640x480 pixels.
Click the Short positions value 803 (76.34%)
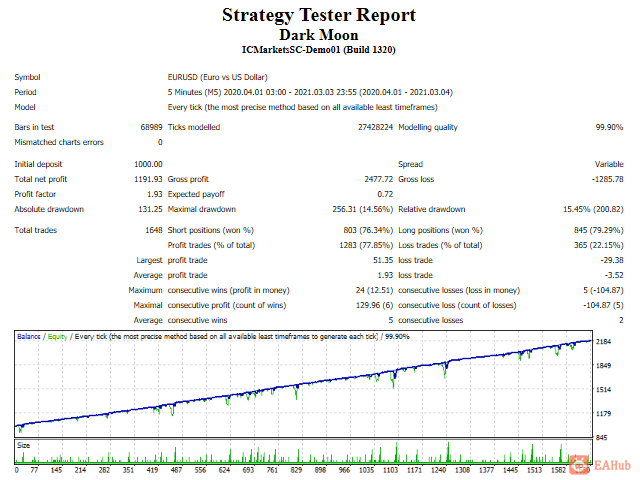pos(368,230)
